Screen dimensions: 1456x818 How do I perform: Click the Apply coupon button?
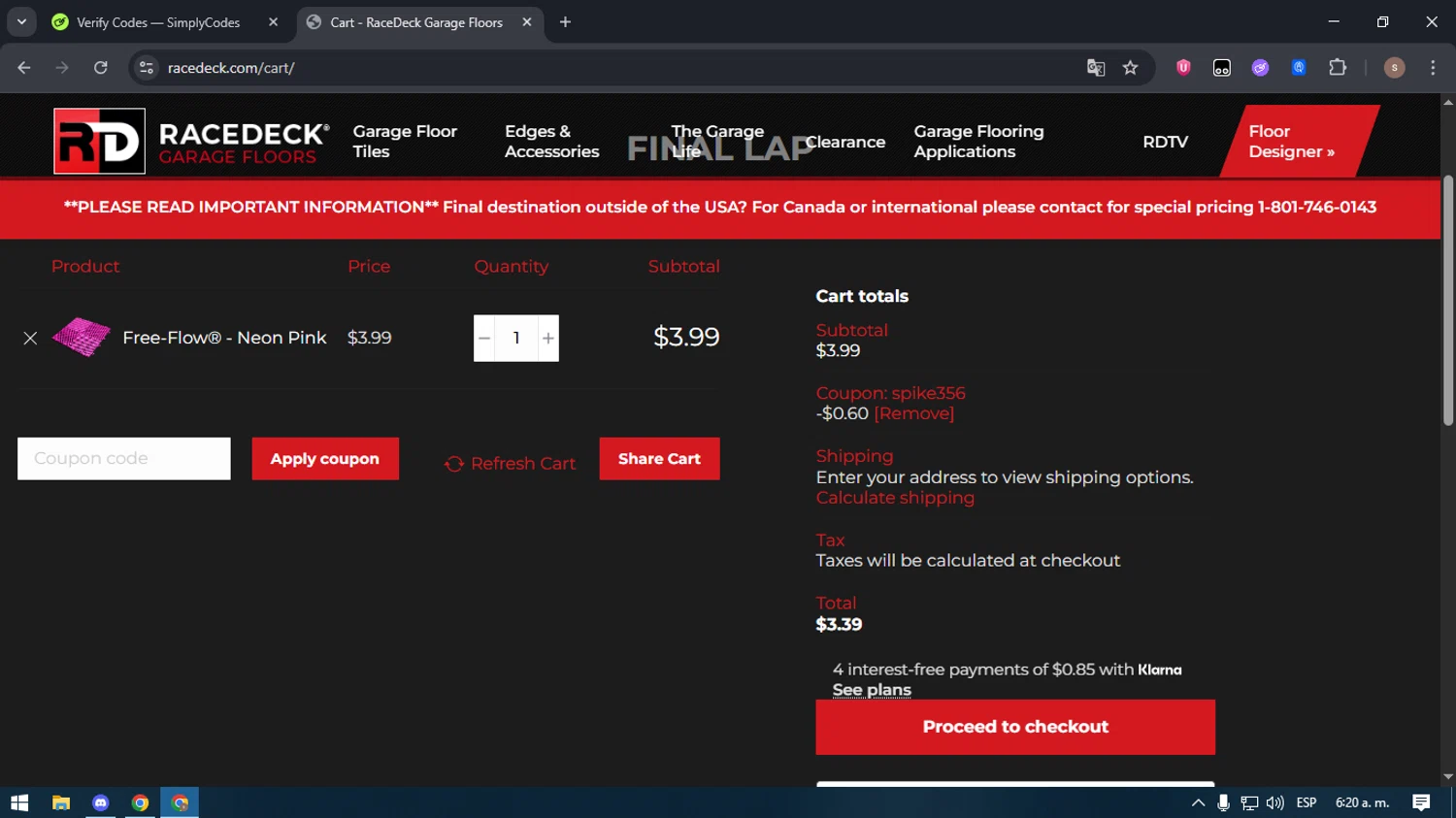325,458
